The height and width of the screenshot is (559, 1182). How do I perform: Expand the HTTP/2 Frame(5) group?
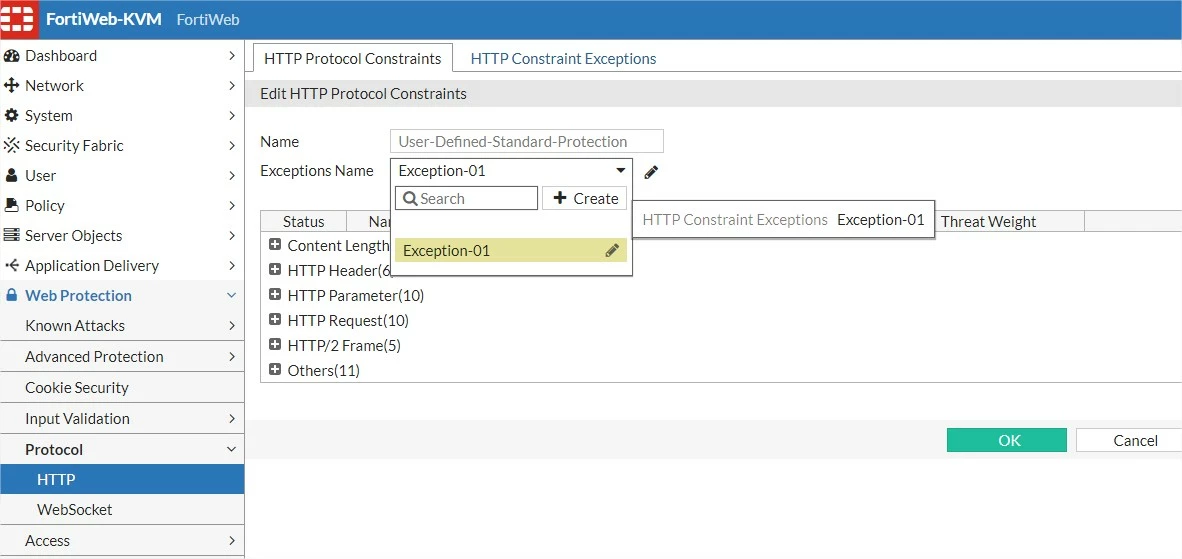[x=275, y=345]
